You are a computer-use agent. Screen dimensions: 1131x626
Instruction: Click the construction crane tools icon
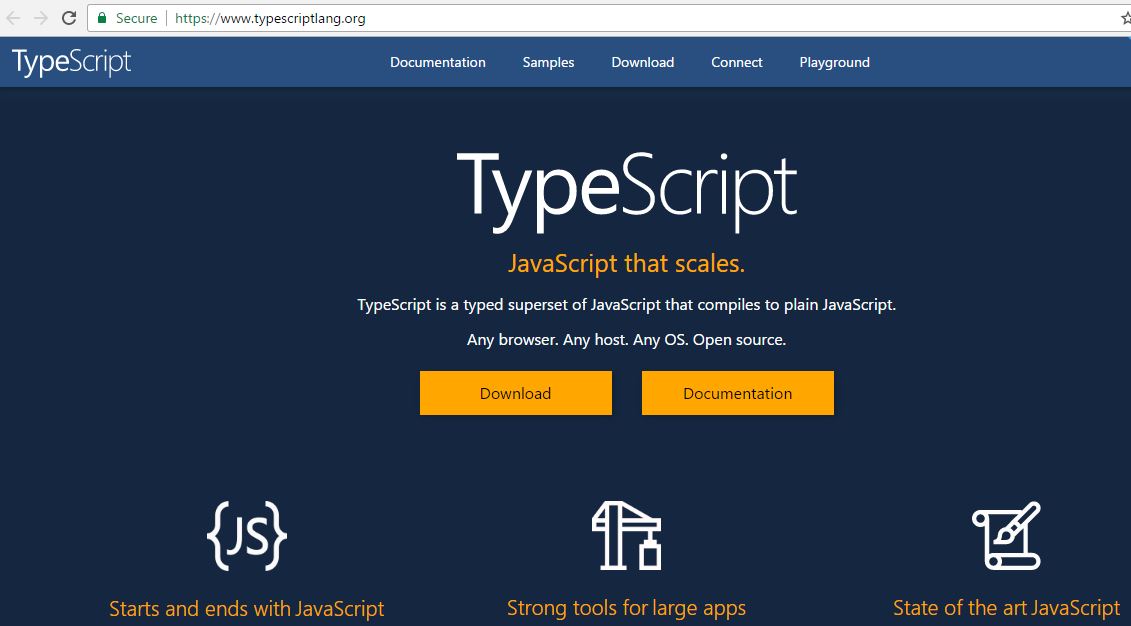click(626, 536)
